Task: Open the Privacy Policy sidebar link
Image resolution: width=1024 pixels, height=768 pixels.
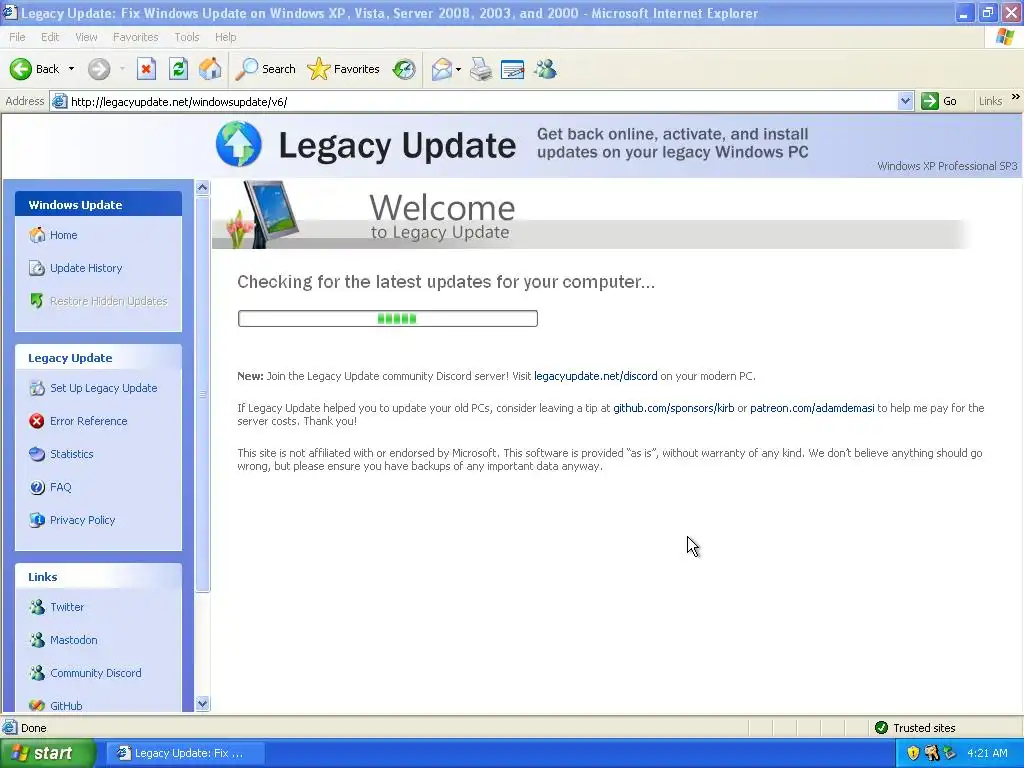Action: [82, 520]
